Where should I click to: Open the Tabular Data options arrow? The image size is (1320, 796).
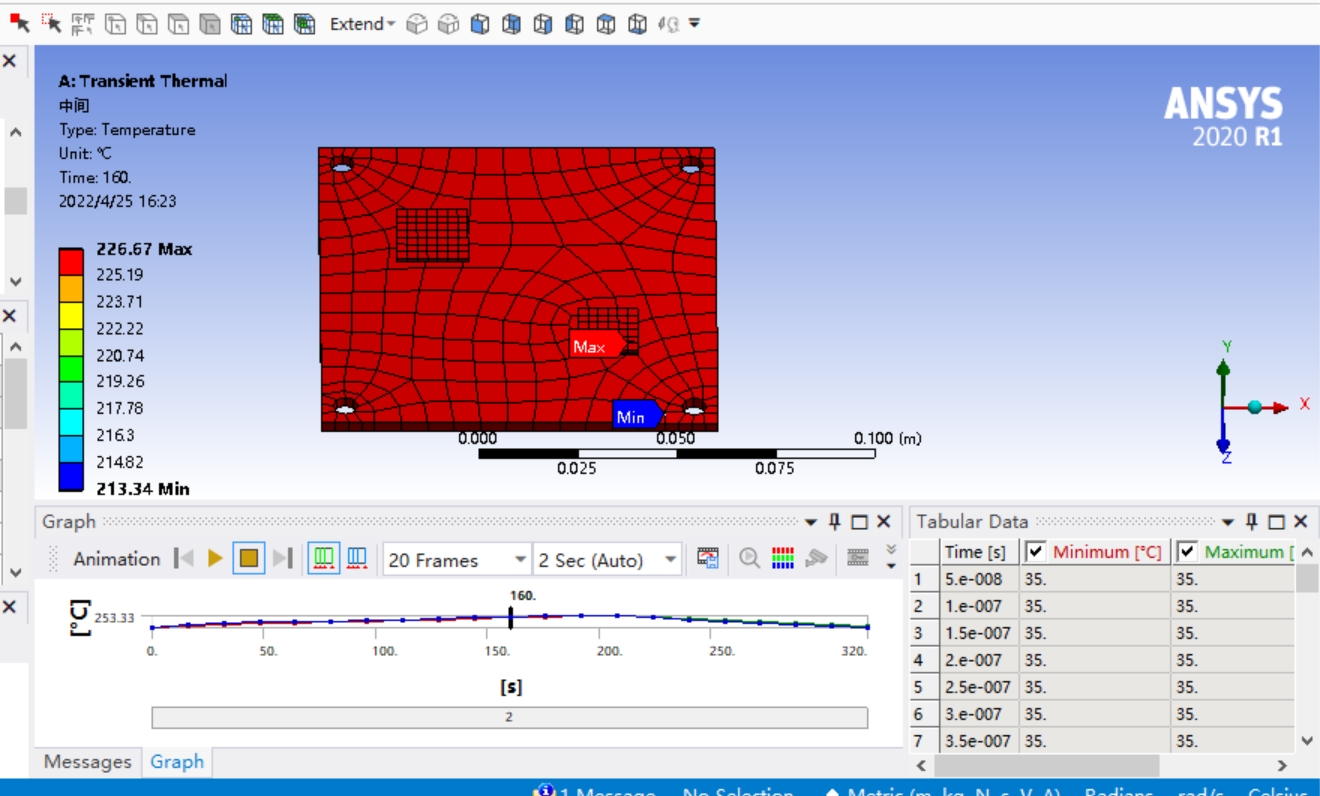point(1228,522)
